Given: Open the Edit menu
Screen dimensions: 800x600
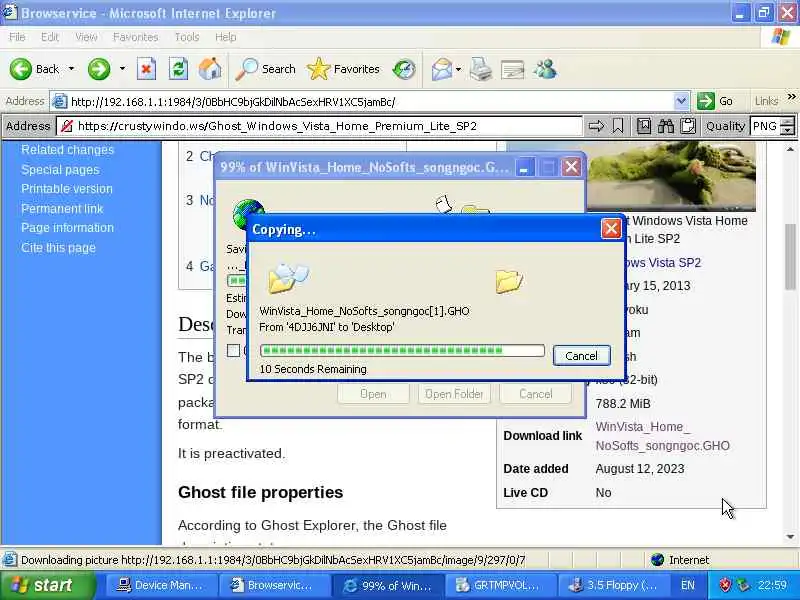Looking at the screenshot, I should click(50, 37).
